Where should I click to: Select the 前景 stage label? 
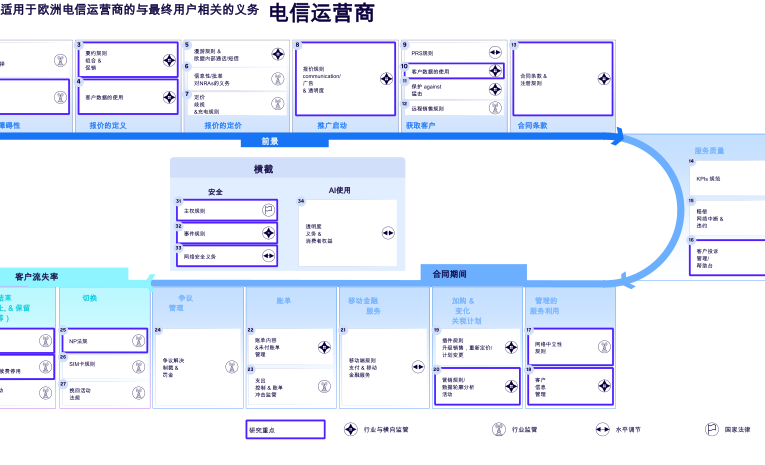pyautogui.click(x=270, y=141)
